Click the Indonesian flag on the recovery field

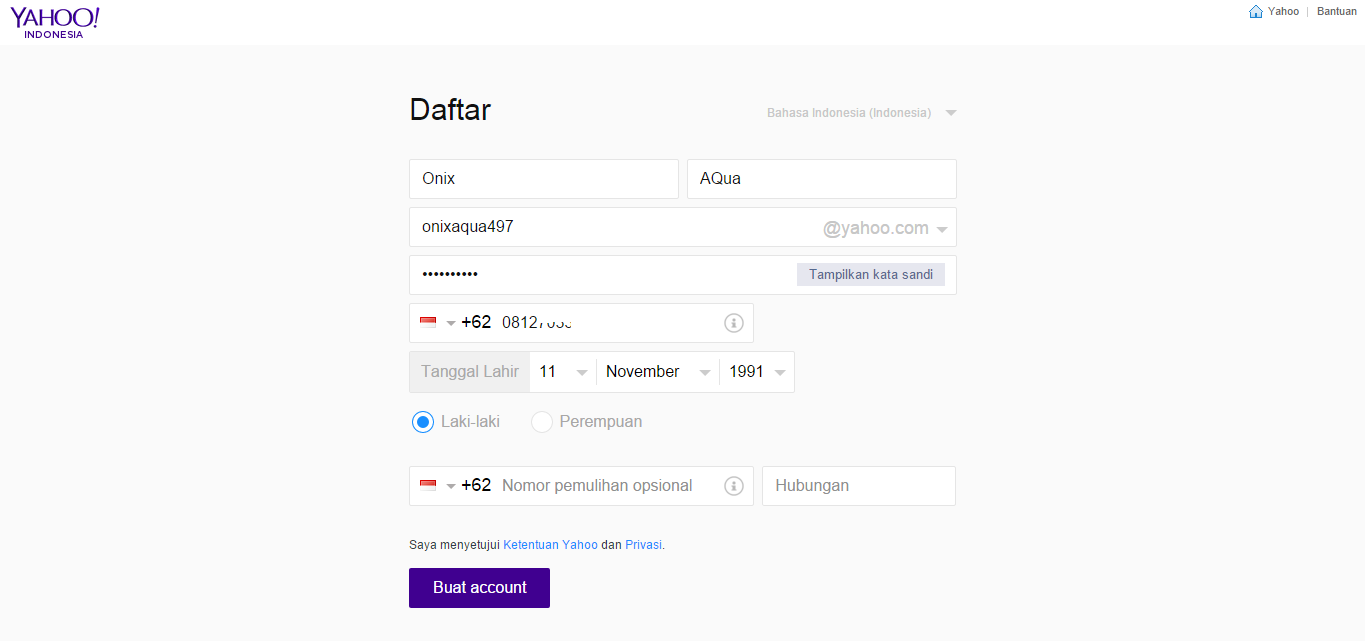pyautogui.click(x=427, y=485)
